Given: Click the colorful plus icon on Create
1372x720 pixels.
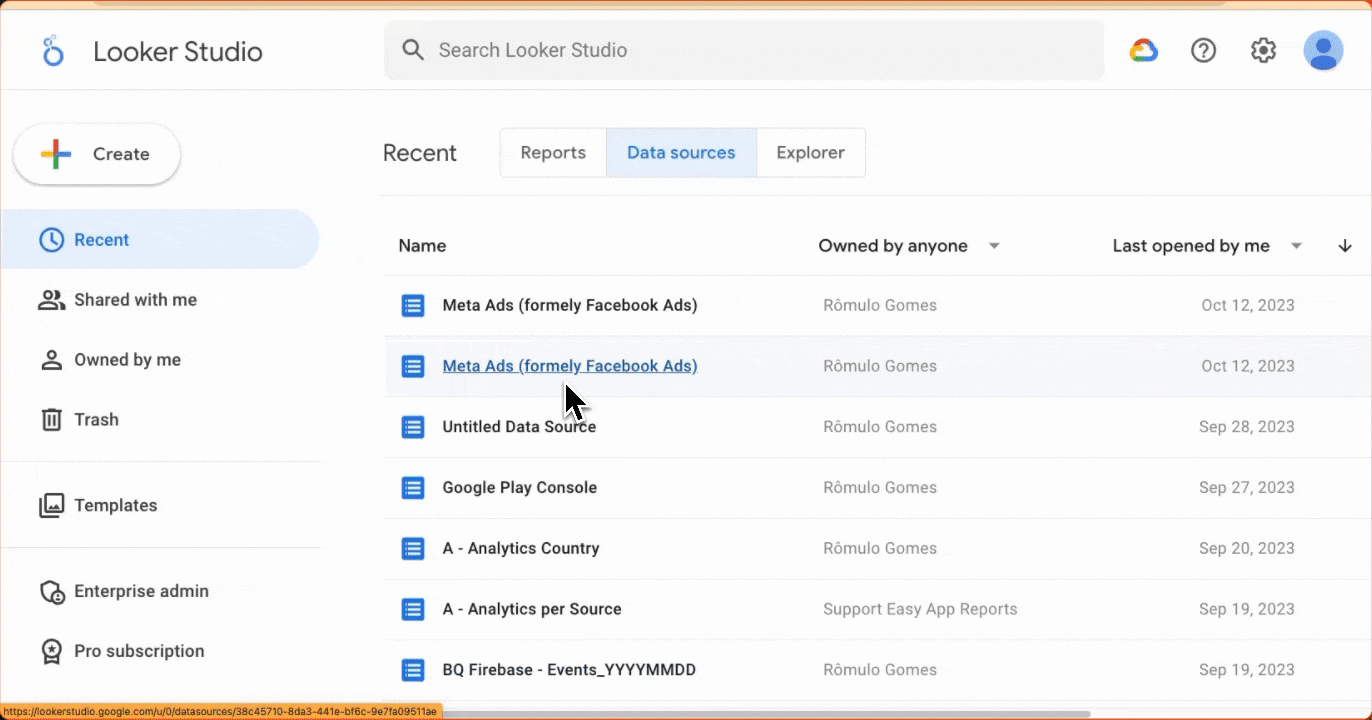Looking at the screenshot, I should pos(56,154).
